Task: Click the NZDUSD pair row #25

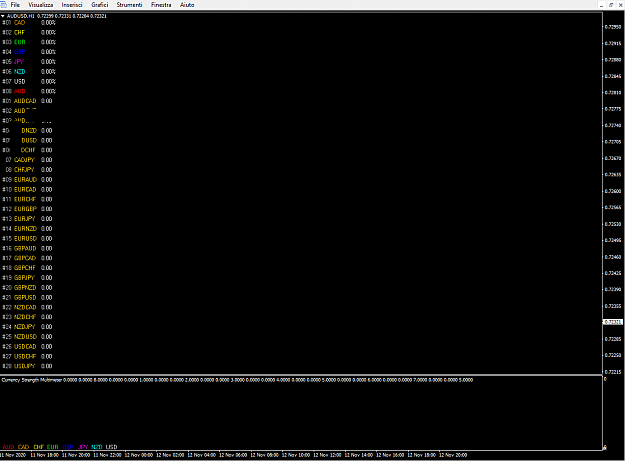Action: [27, 337]
